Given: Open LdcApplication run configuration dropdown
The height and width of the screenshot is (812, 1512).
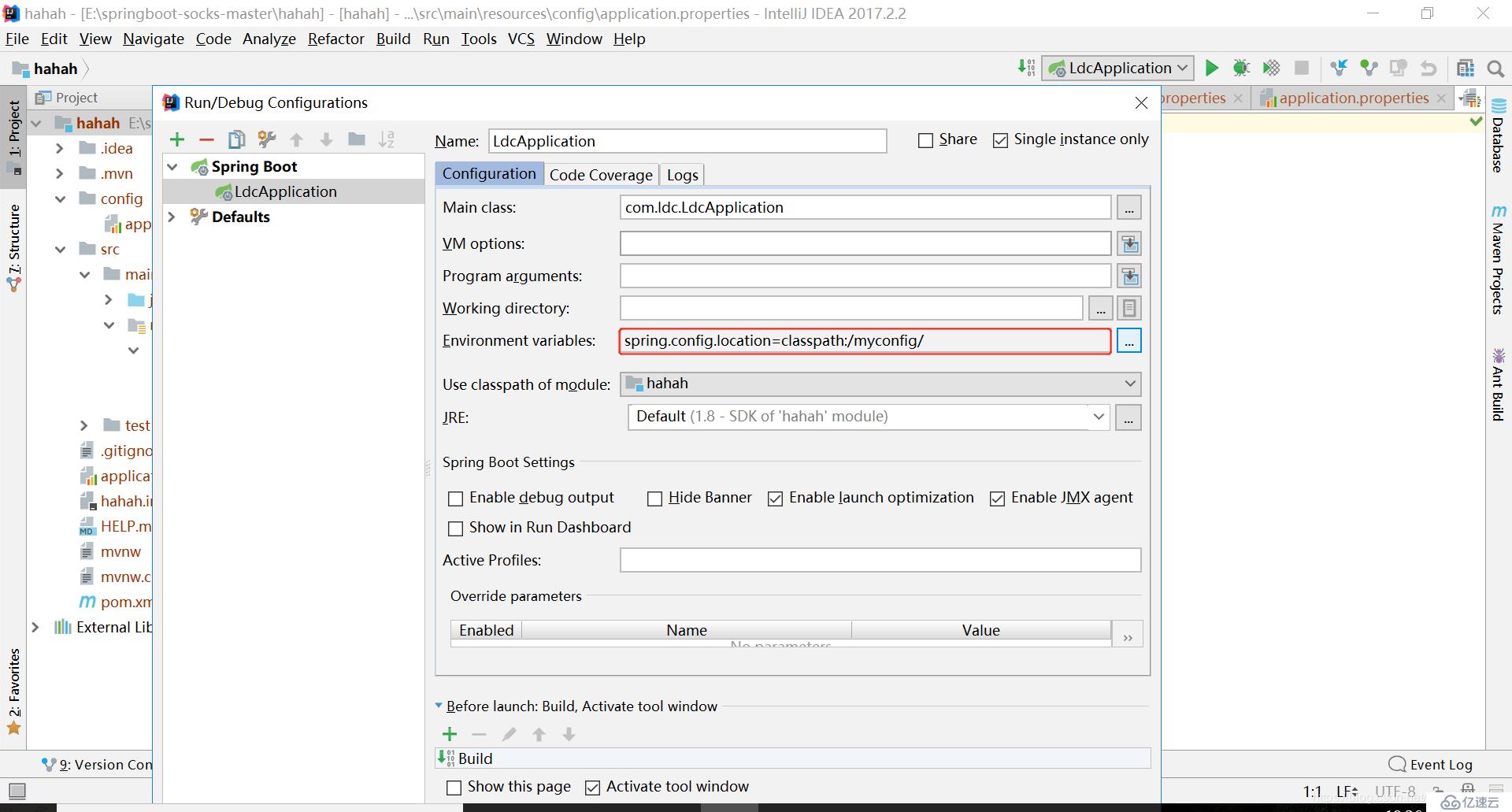Looking at the screenshot, I should tap(1118, 69).
